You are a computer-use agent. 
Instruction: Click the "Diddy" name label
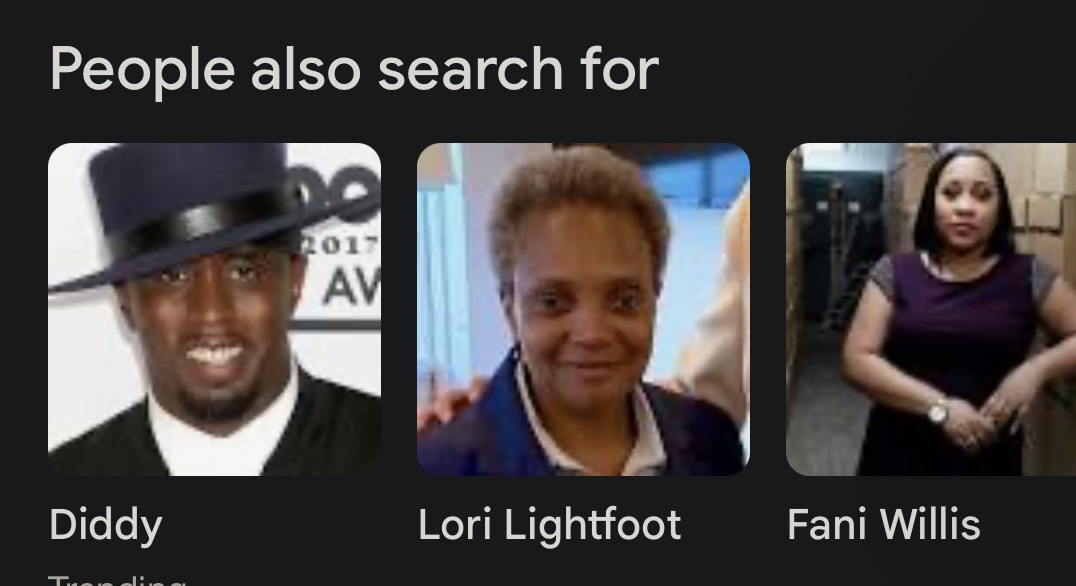[106, 526]
